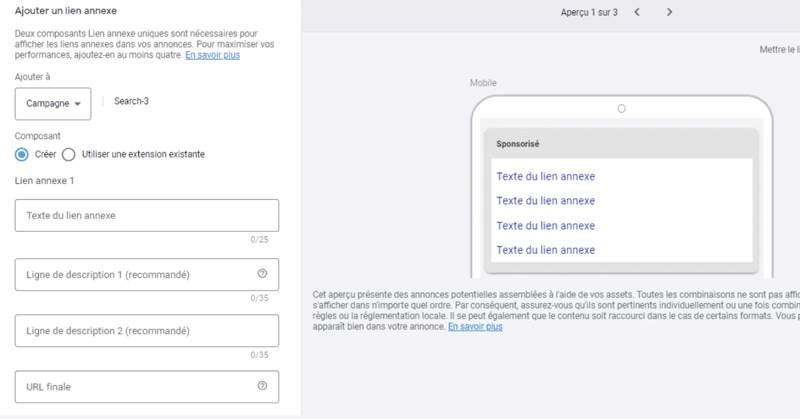Select the Créer radio button
800x419 pixels.
click(x=22, y=154)
